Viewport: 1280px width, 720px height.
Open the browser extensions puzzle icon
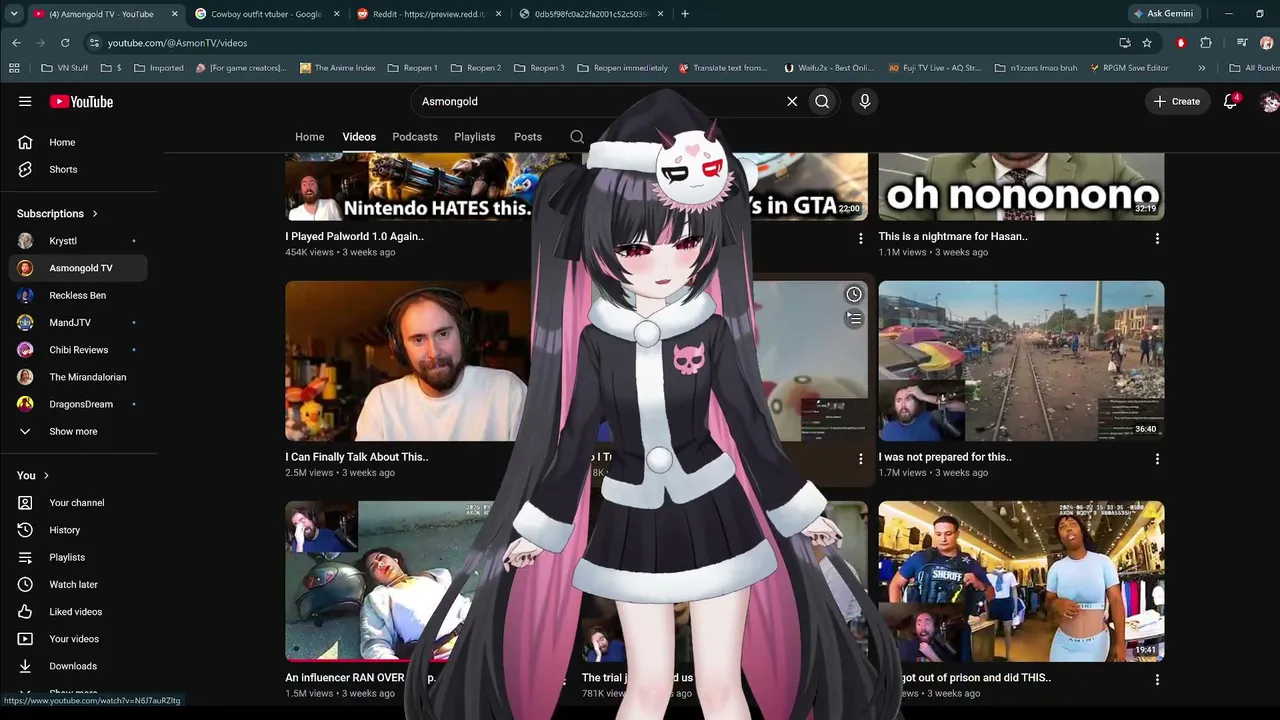coord(1206,43)
